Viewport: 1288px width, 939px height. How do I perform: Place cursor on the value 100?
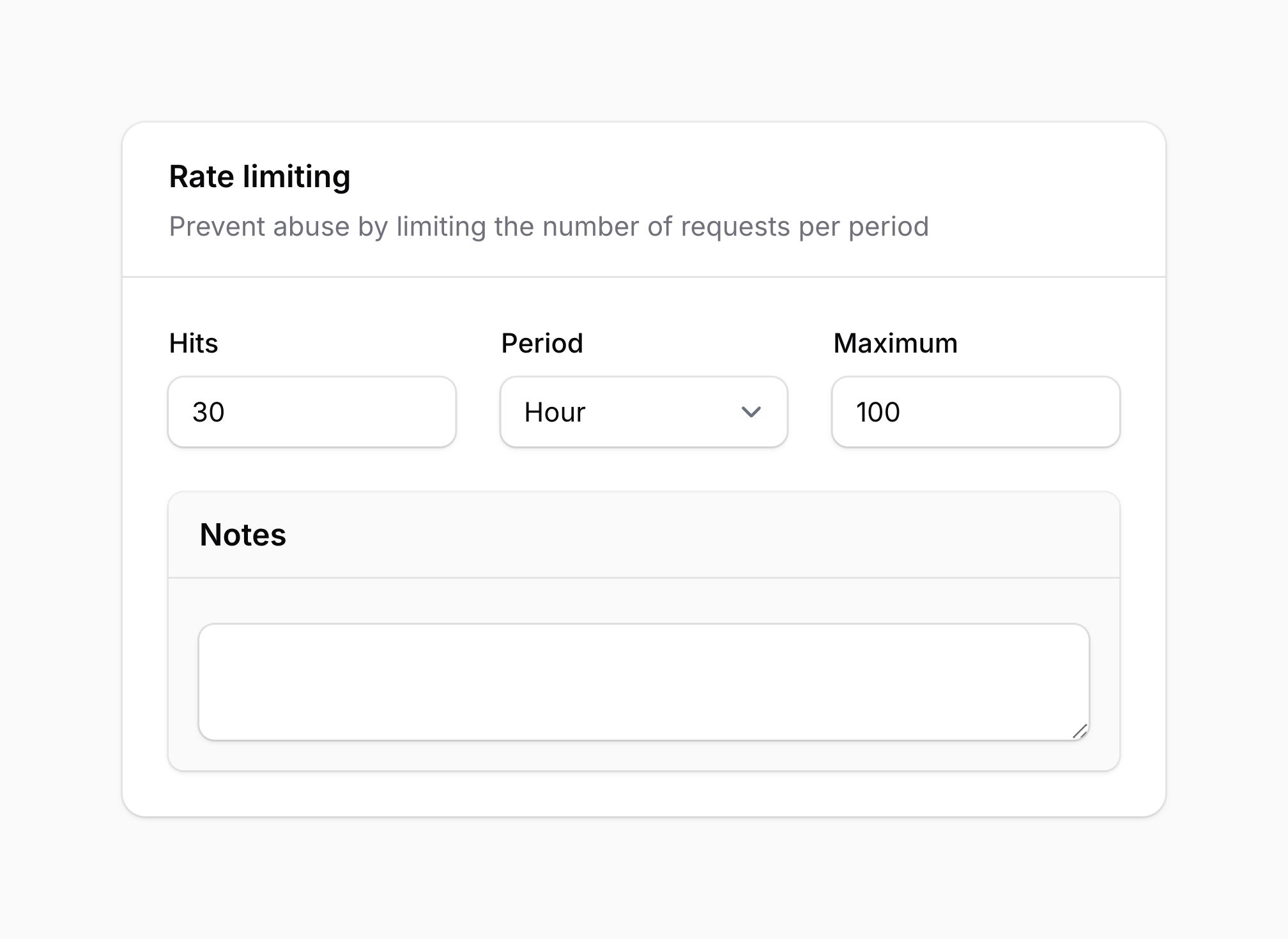tap(878, 412)
